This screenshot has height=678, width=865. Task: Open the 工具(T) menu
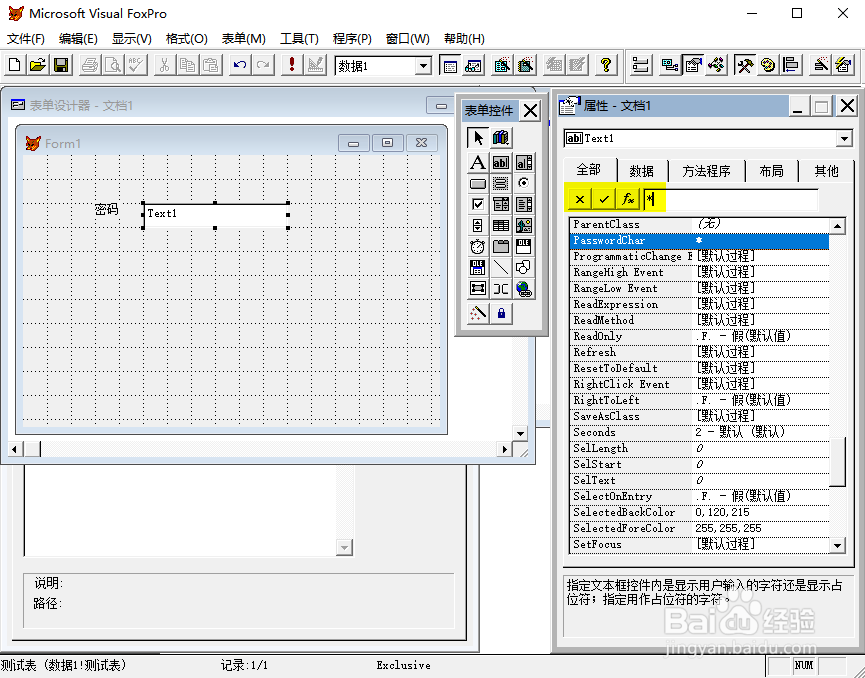tap(300, 39)
